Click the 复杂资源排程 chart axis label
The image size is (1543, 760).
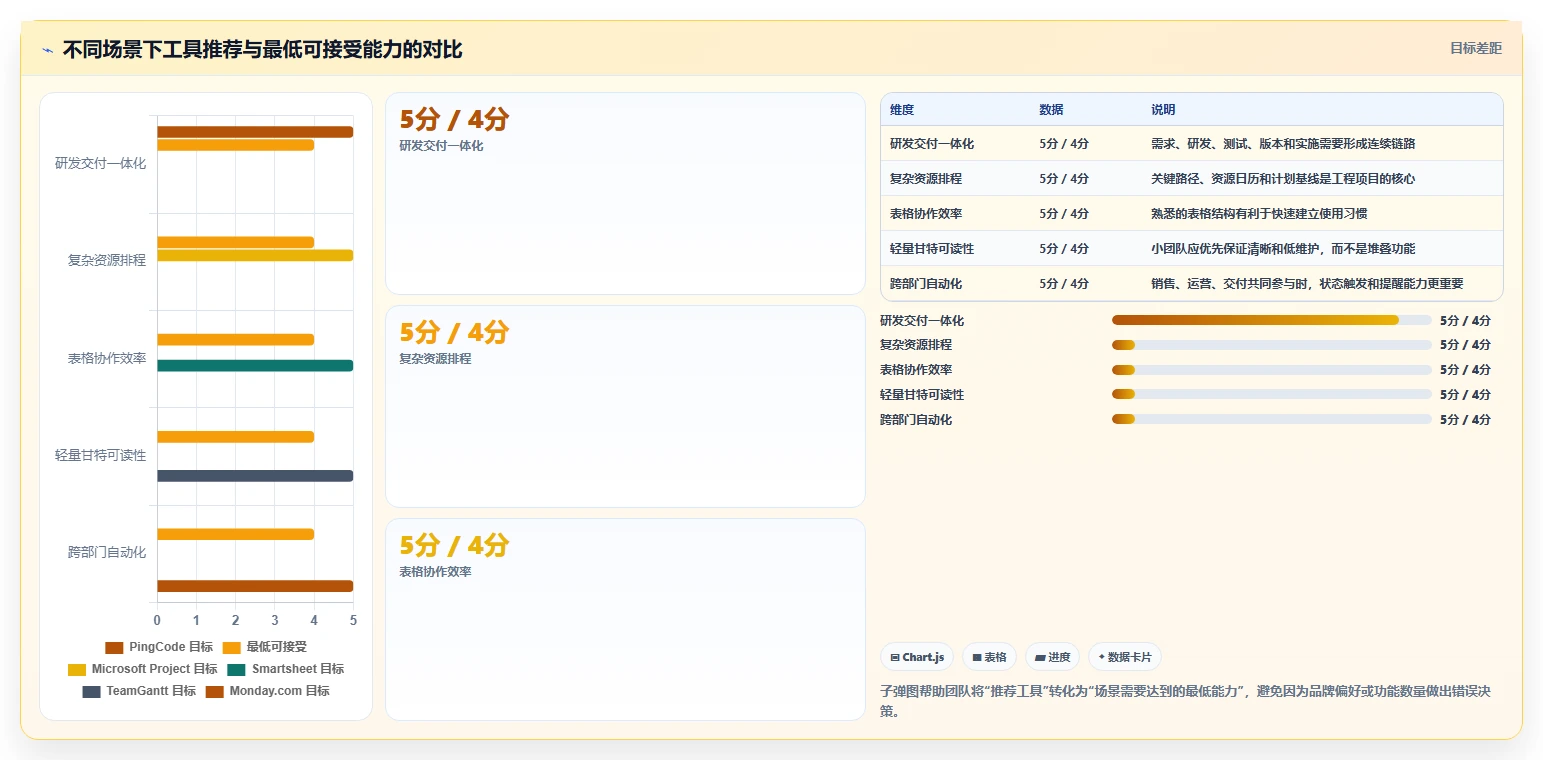[x=107, y=260]
